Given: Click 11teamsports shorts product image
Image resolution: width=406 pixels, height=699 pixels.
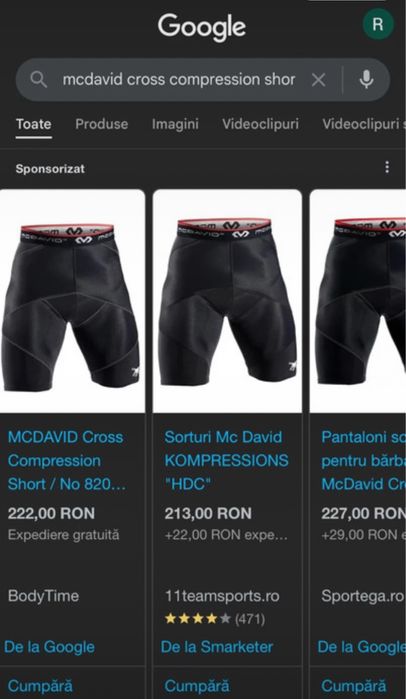Looking at the screenshot, I should click(227, 301).
